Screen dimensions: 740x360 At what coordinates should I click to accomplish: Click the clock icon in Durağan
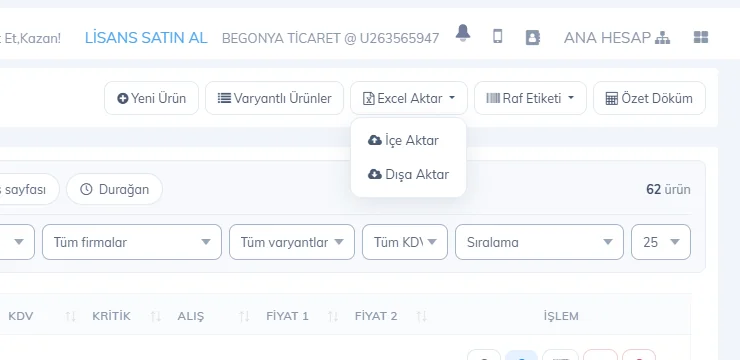point(86,189)
